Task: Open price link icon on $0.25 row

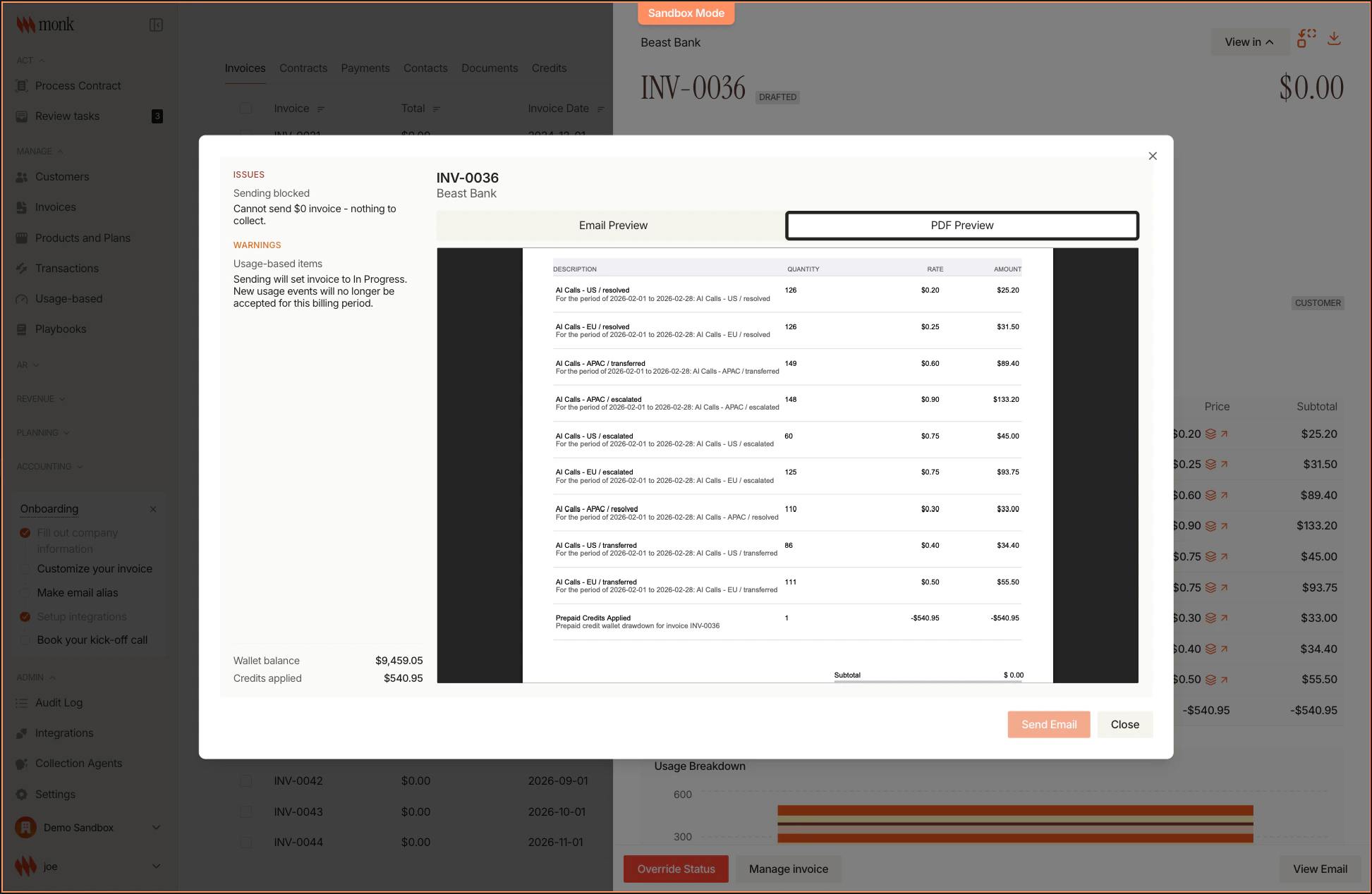Action: pyautogui.click(x=1224, y=465)
